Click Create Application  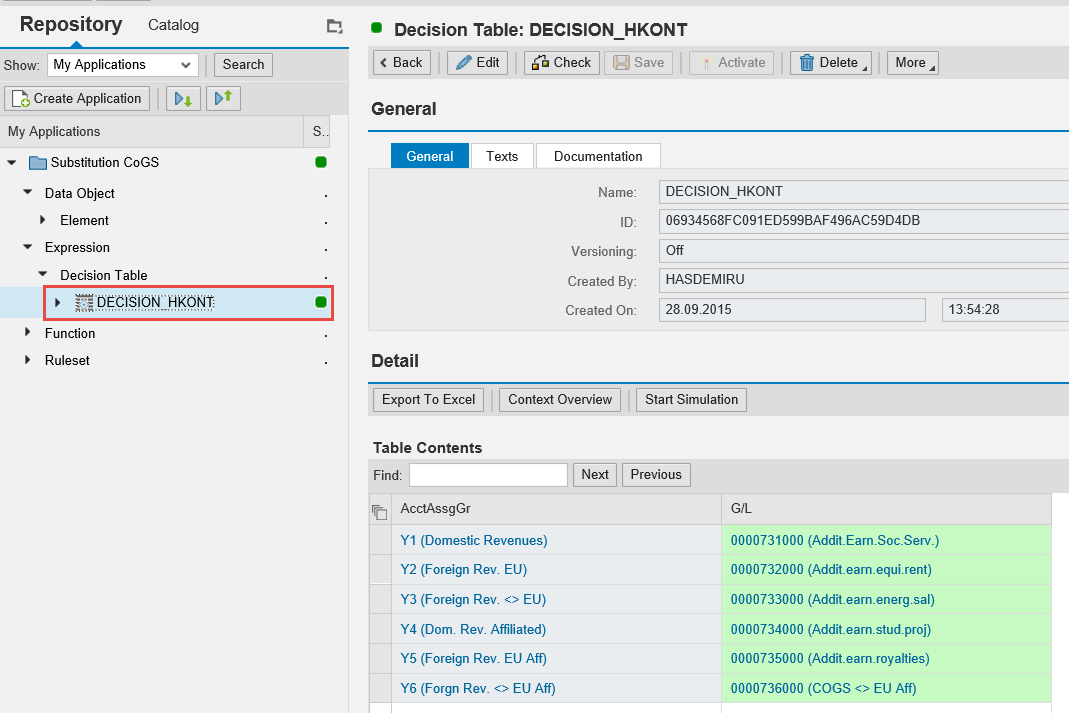coord(77,99)
